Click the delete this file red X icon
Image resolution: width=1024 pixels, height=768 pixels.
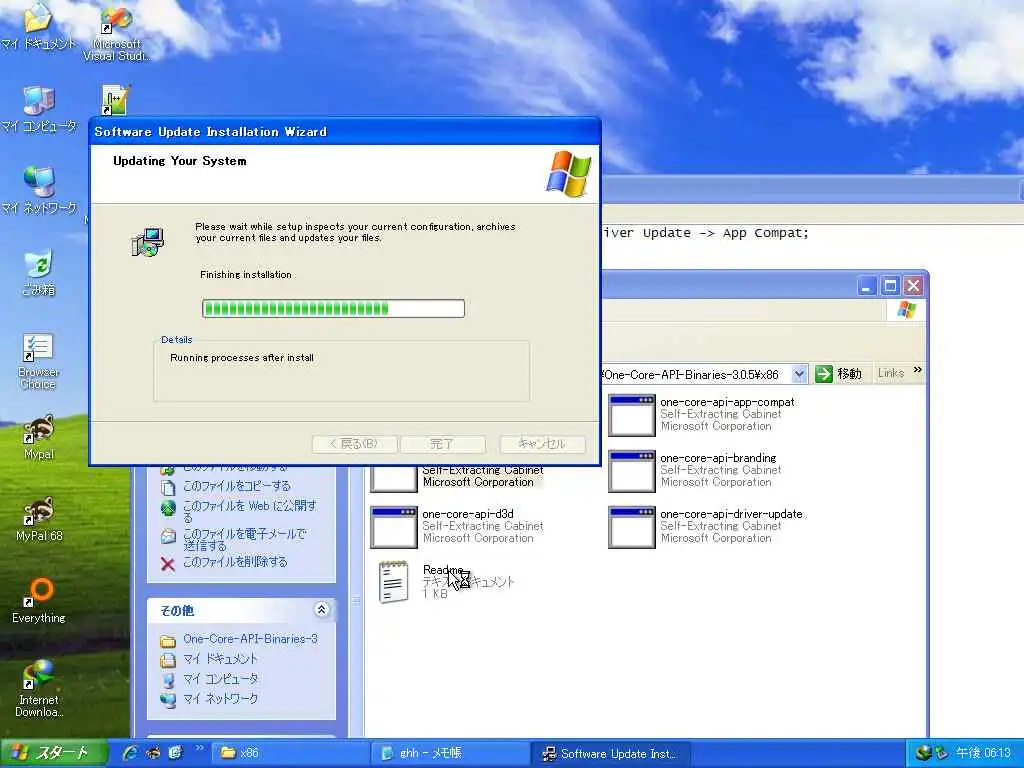click(168, 564)
